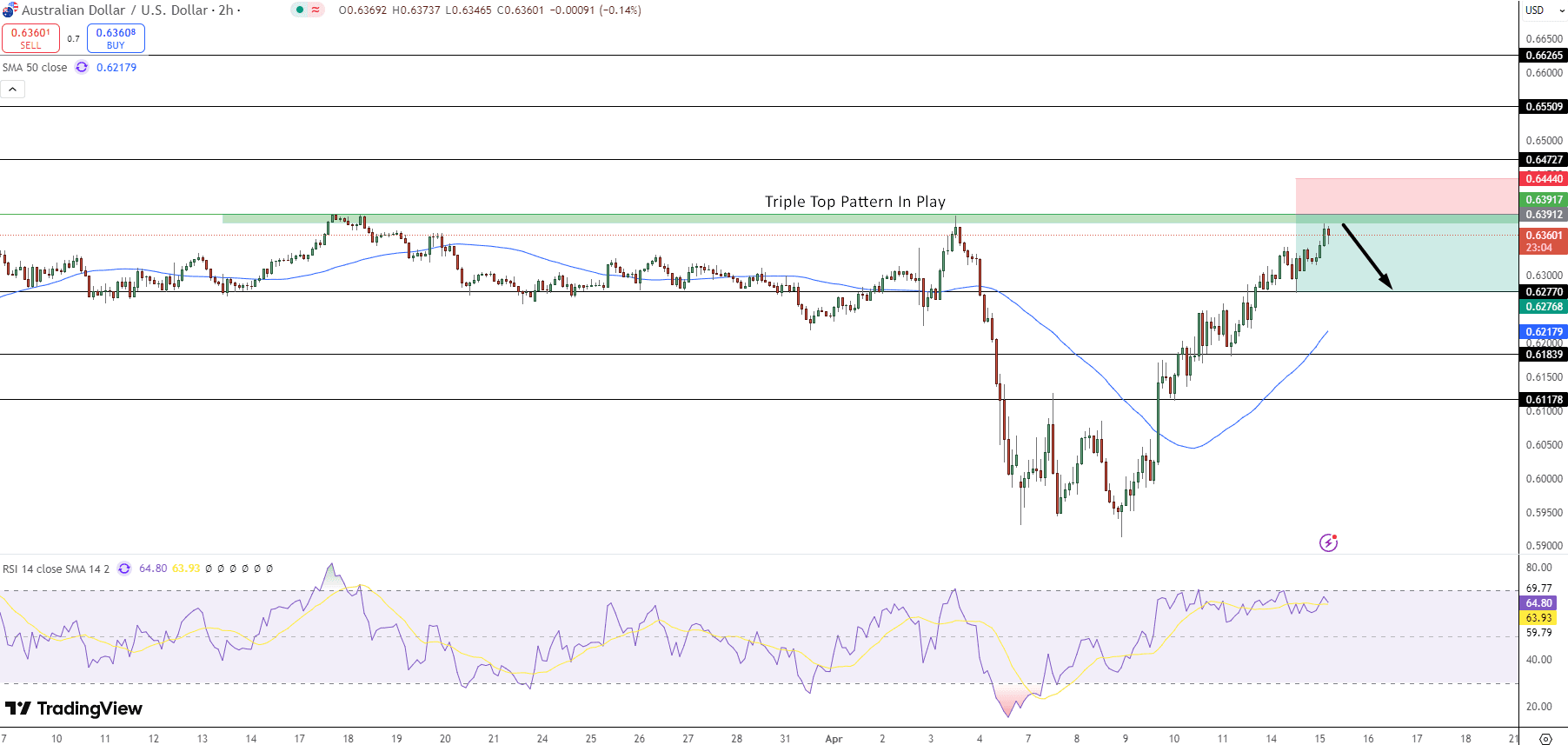Click the 0.64727 price level label
The image size is (1568, 745).
[1544, 160]
